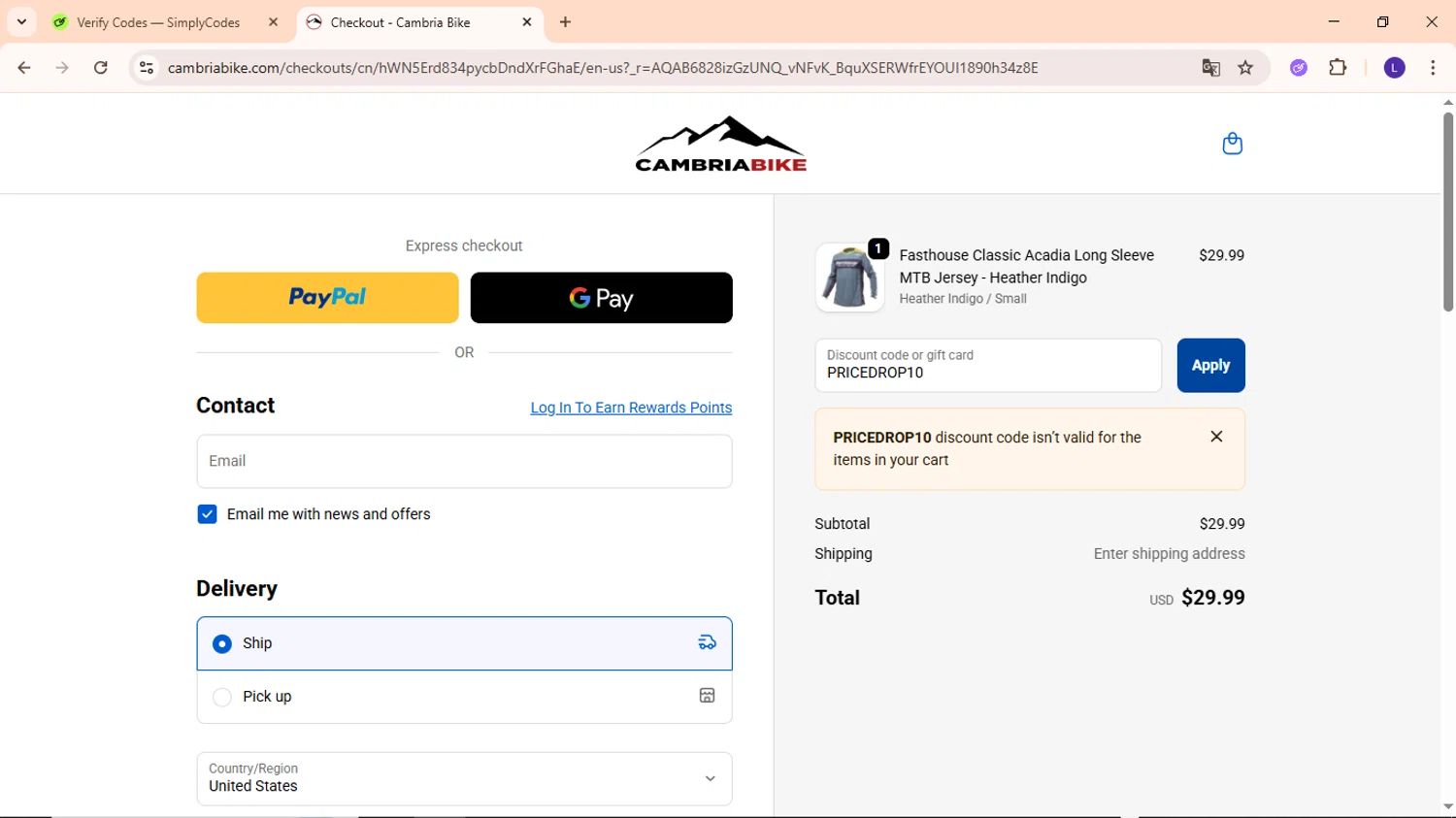Viewport: 1456px width, 818px height.
Task: Click the Subtotal label
Action: 842,524
